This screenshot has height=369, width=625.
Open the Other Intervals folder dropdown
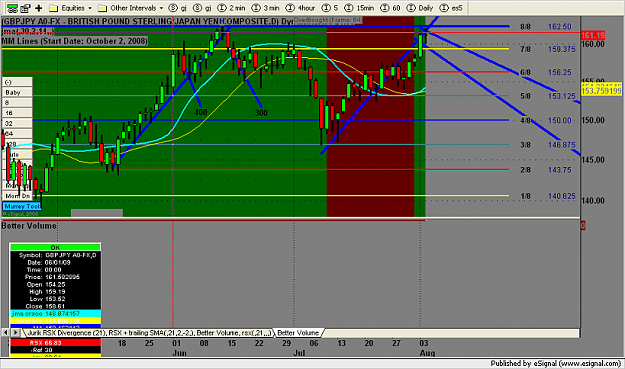pyautogui.click(x=131, y=8)
